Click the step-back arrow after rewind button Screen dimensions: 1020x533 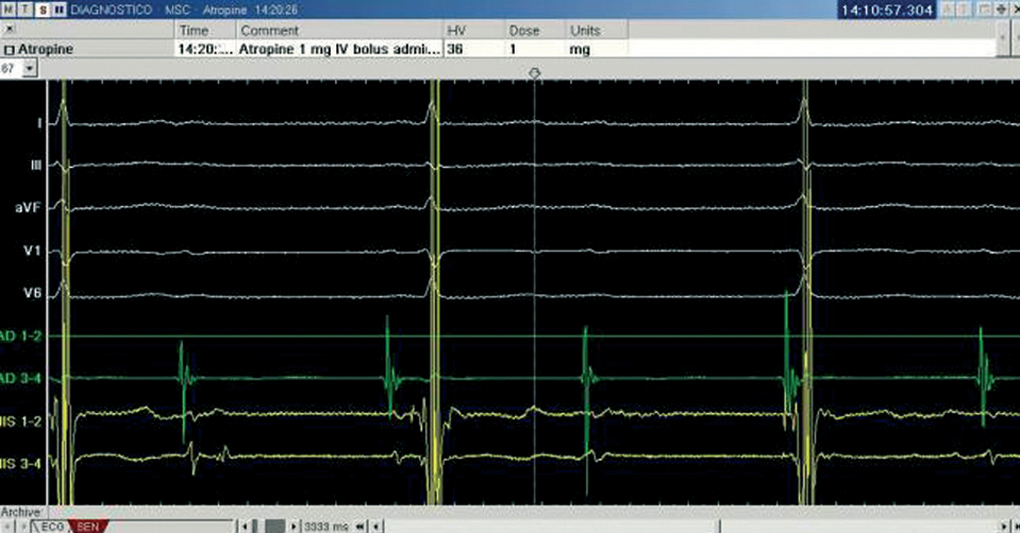pos(375,525)
